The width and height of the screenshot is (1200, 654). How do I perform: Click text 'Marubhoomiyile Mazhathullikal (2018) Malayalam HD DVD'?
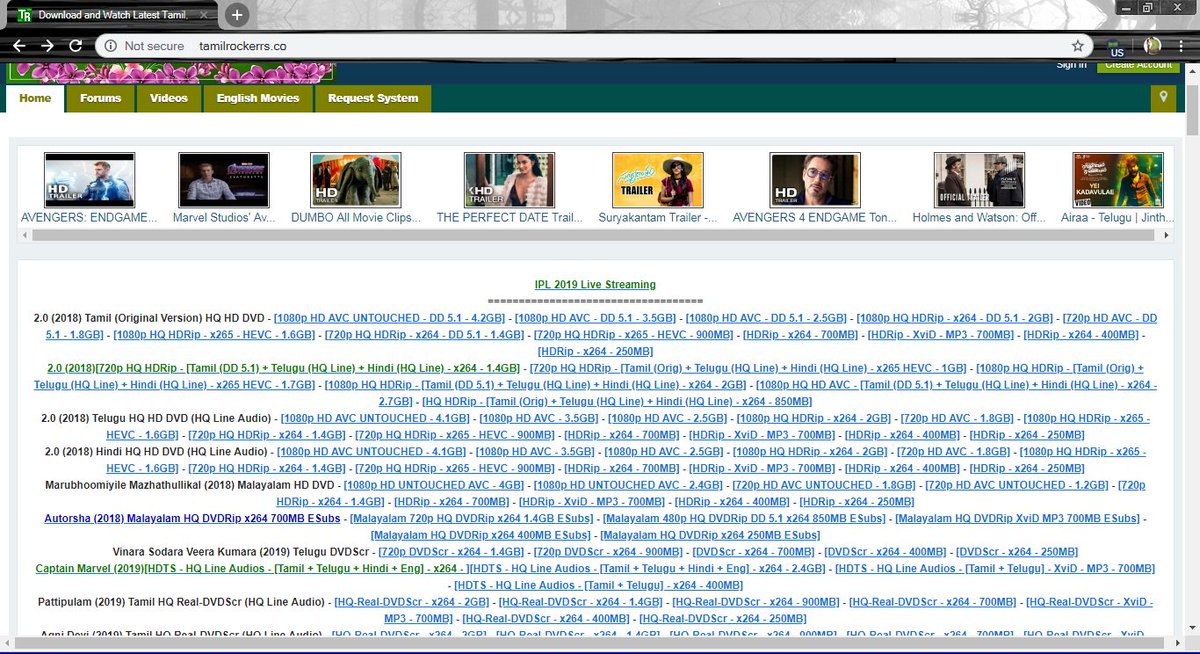[x=190, y=485]
